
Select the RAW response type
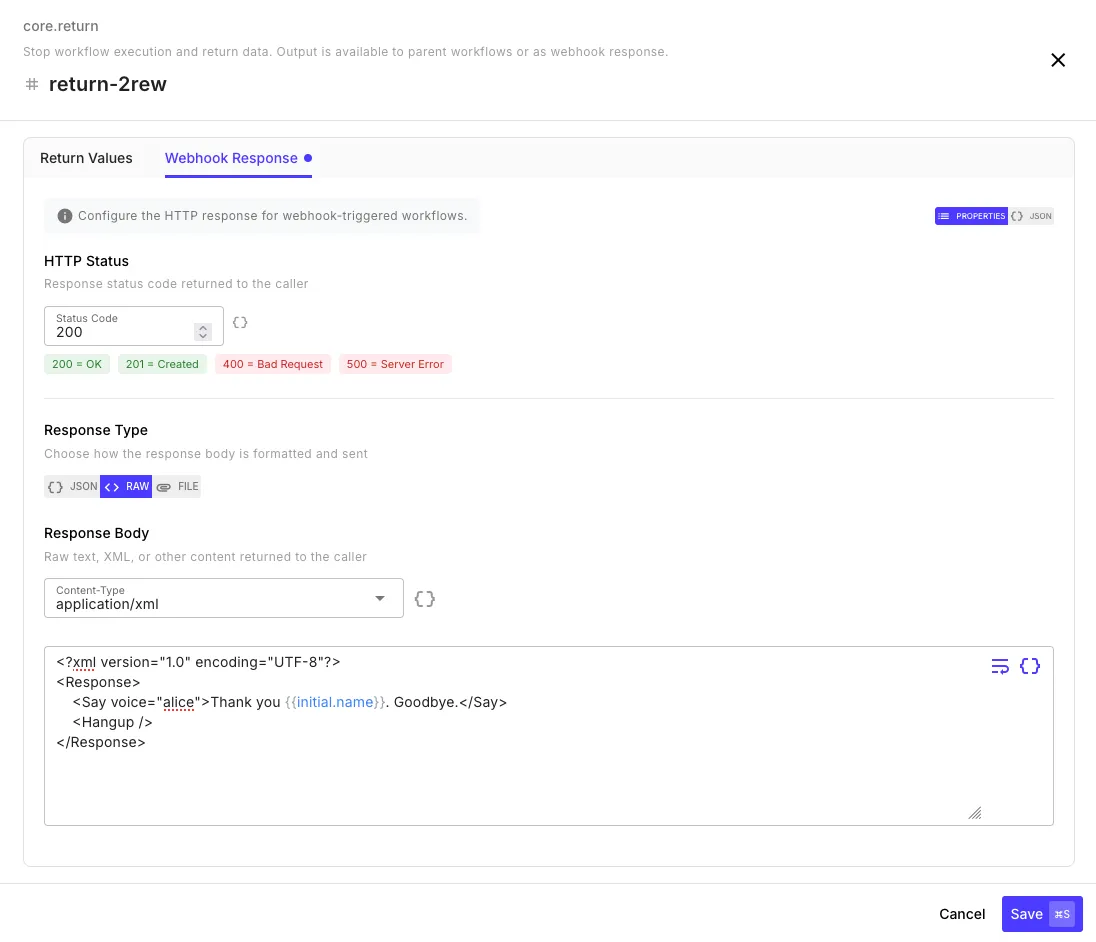126,486
